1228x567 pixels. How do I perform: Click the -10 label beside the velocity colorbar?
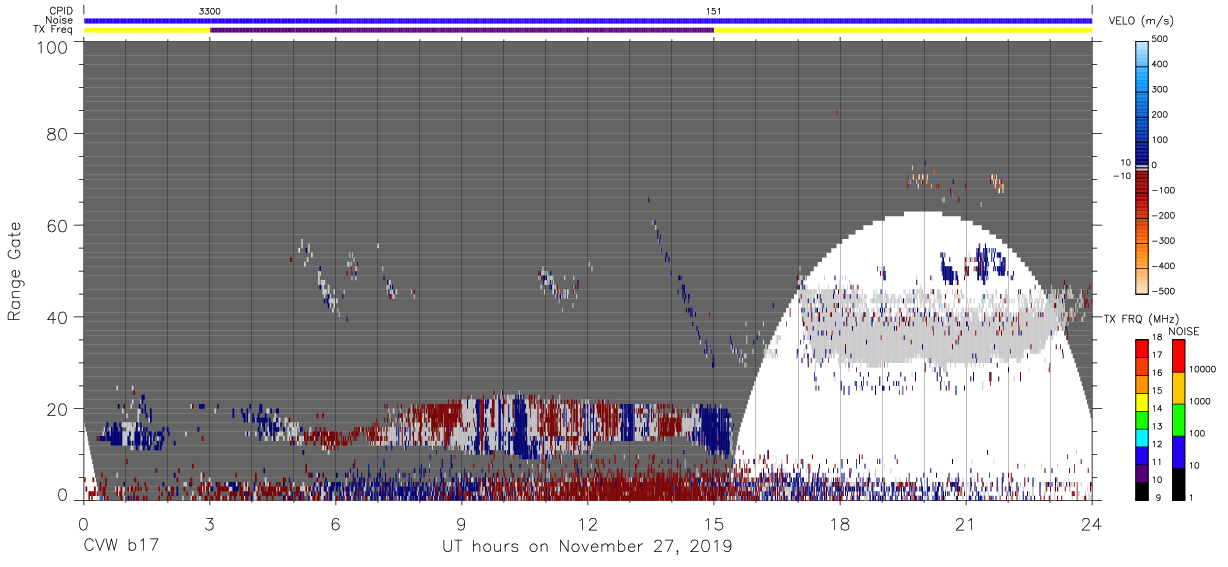1124,175
